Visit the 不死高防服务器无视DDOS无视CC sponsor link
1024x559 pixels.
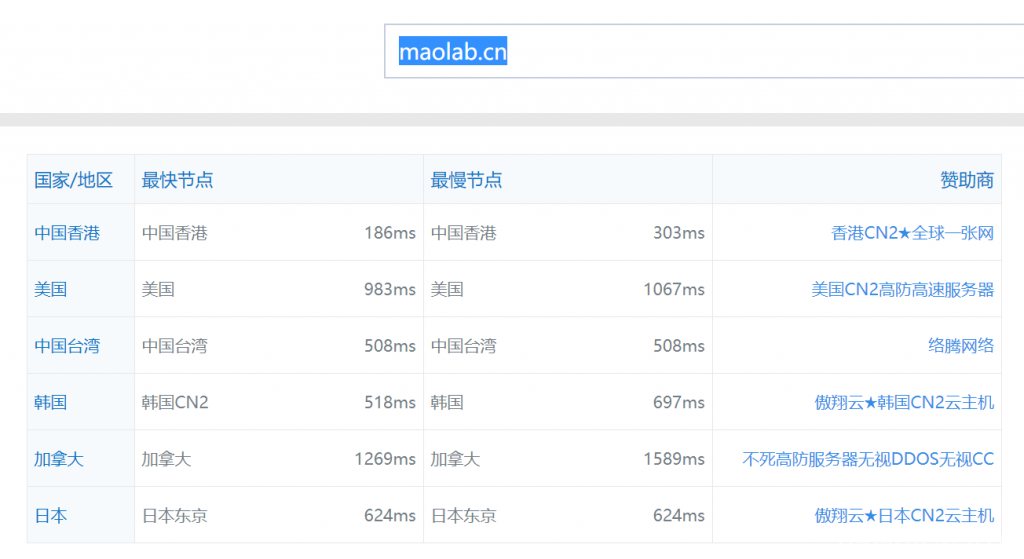(x=867, y=459)
